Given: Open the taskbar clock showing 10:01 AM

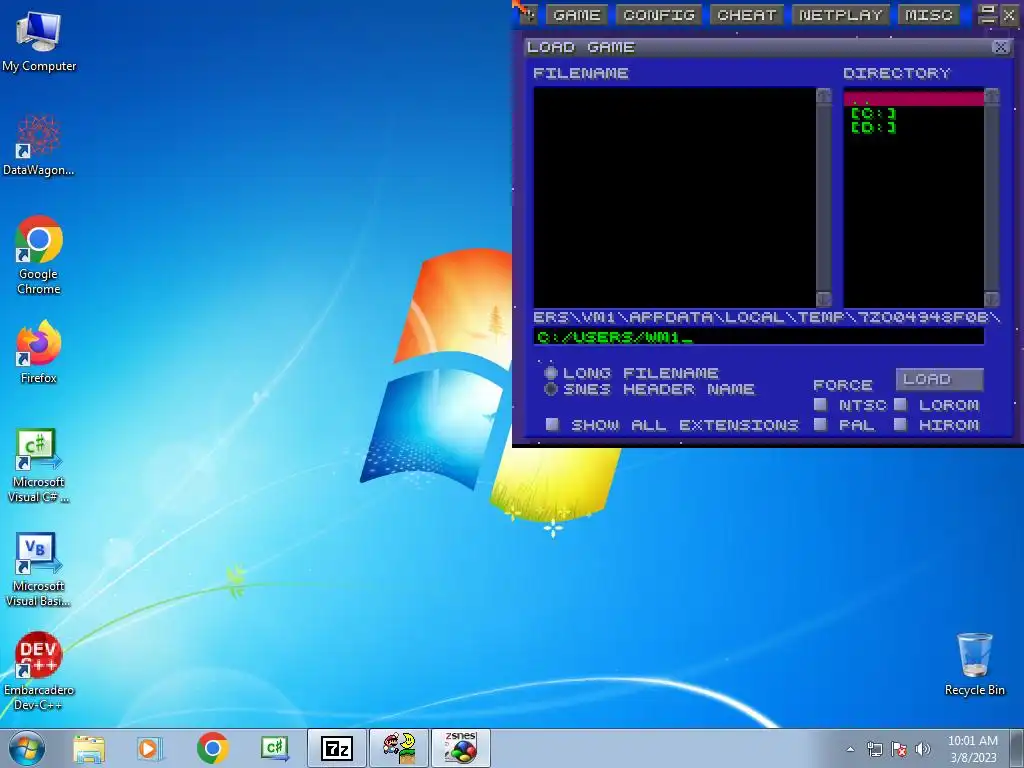Looking at the screenshot, I should (972, 748).
